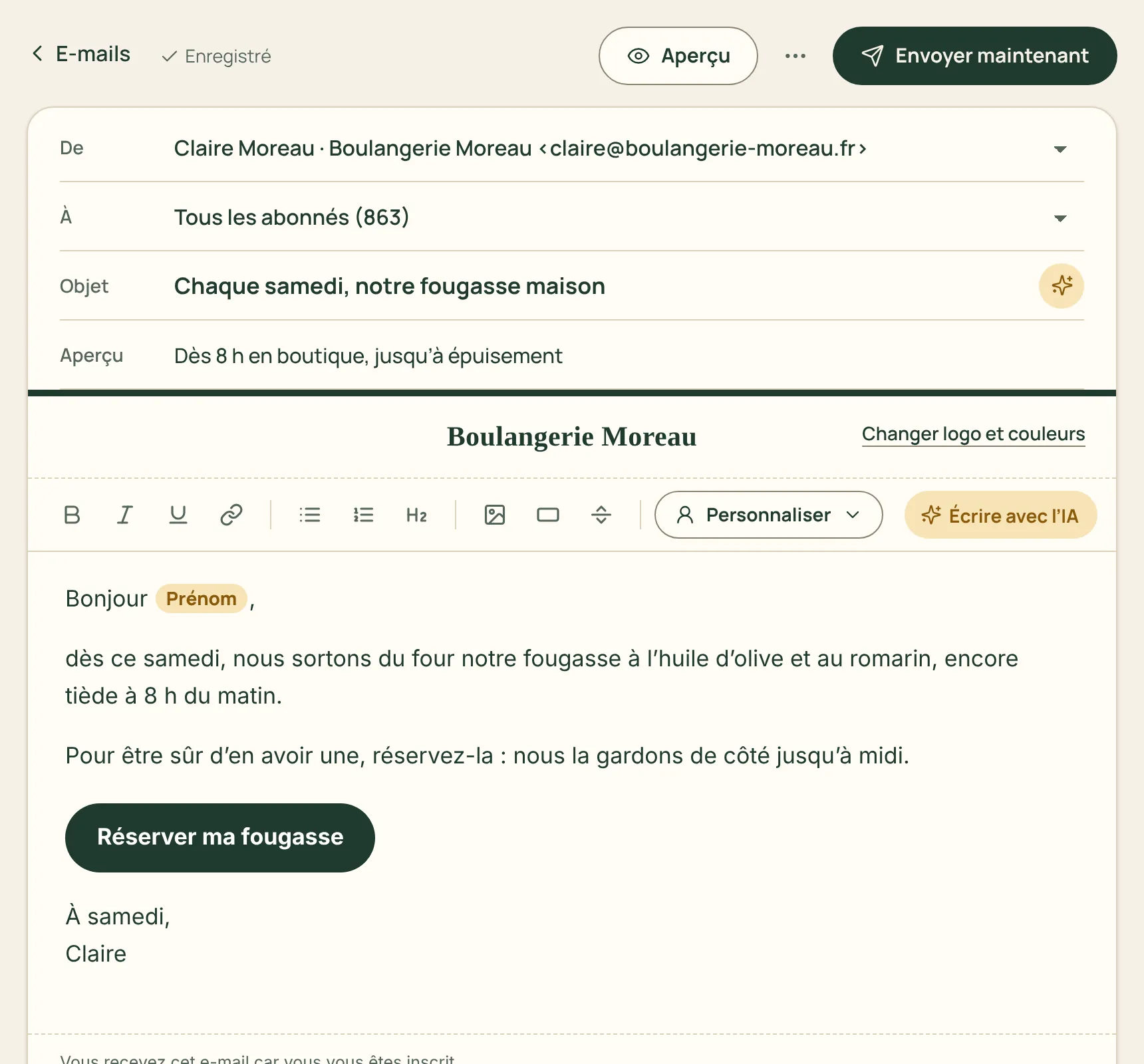Toggle italic formatting
This screenshot has height=1064, width=1144.
click(125, 515)
